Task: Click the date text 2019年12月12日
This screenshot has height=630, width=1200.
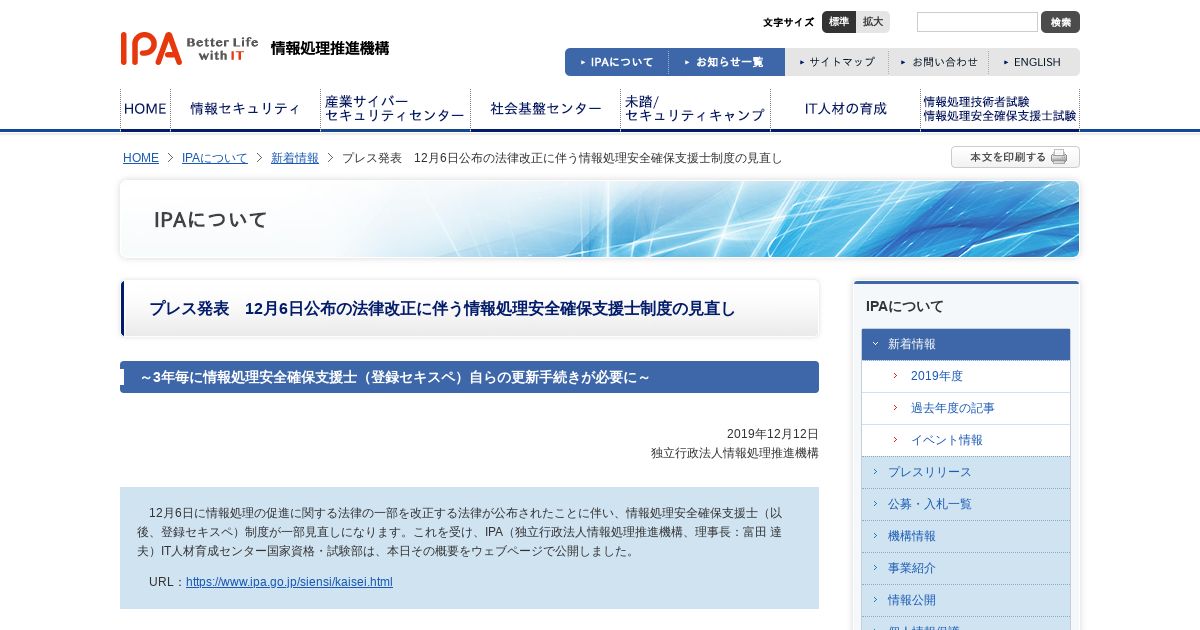Action: click(773, 434)
